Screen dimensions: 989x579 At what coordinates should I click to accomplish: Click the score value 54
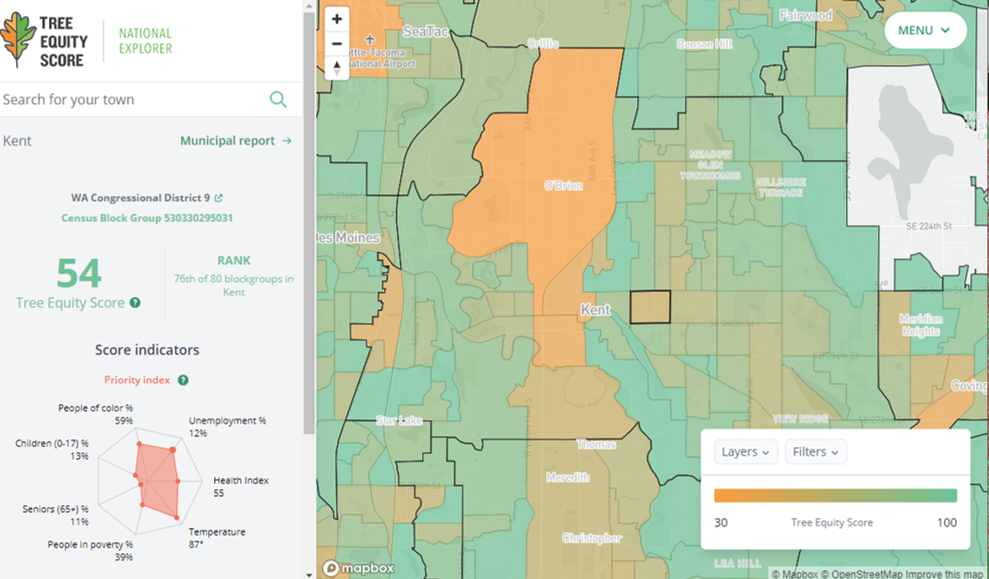(x=79, y=273)
